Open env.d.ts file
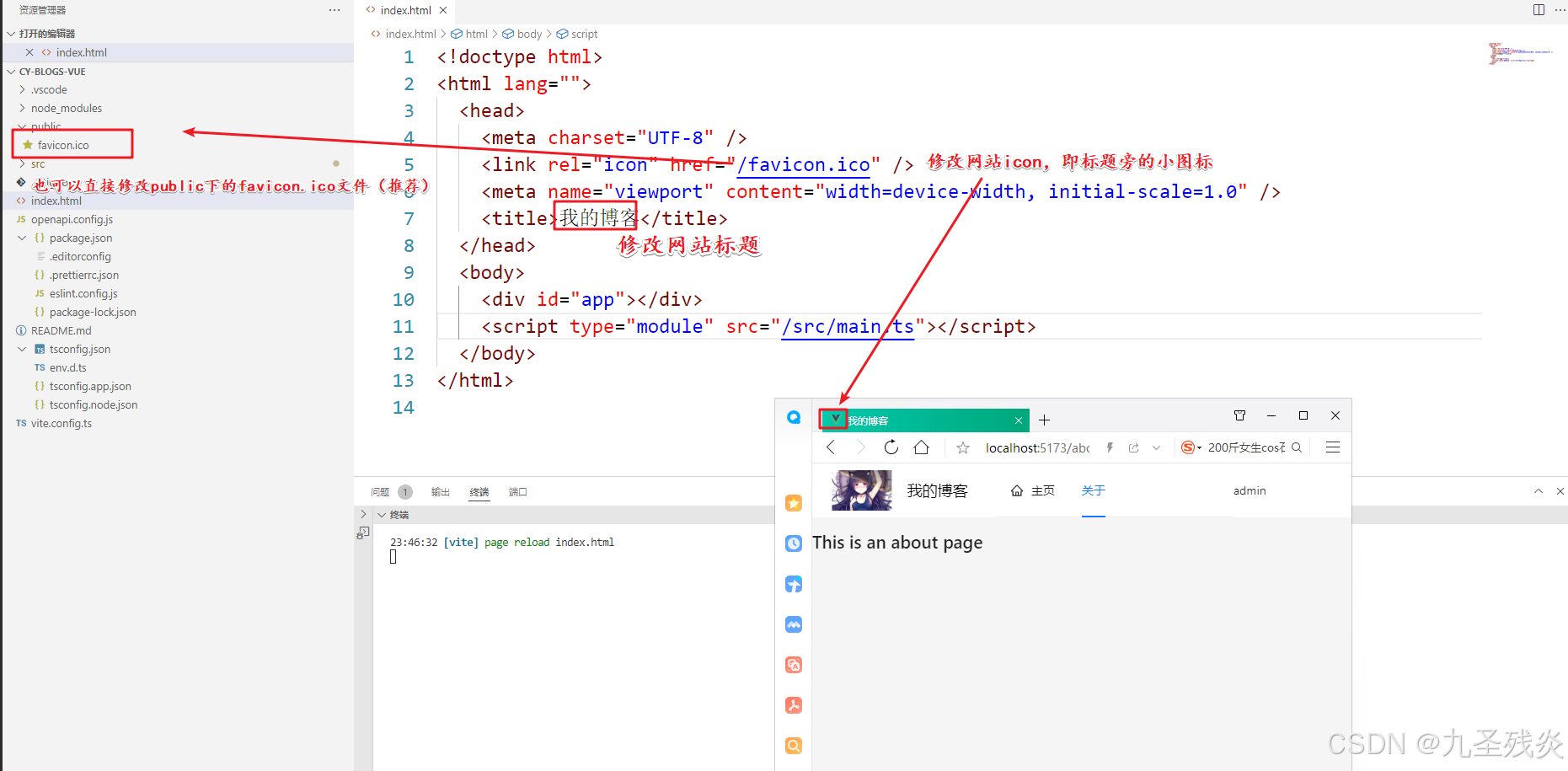Image resolution: width=1568 pixels, height=771 pixels. (67, 367)
